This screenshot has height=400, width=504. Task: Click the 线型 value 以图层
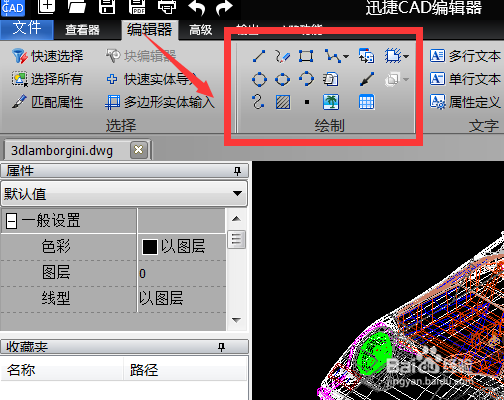[161, 298]
